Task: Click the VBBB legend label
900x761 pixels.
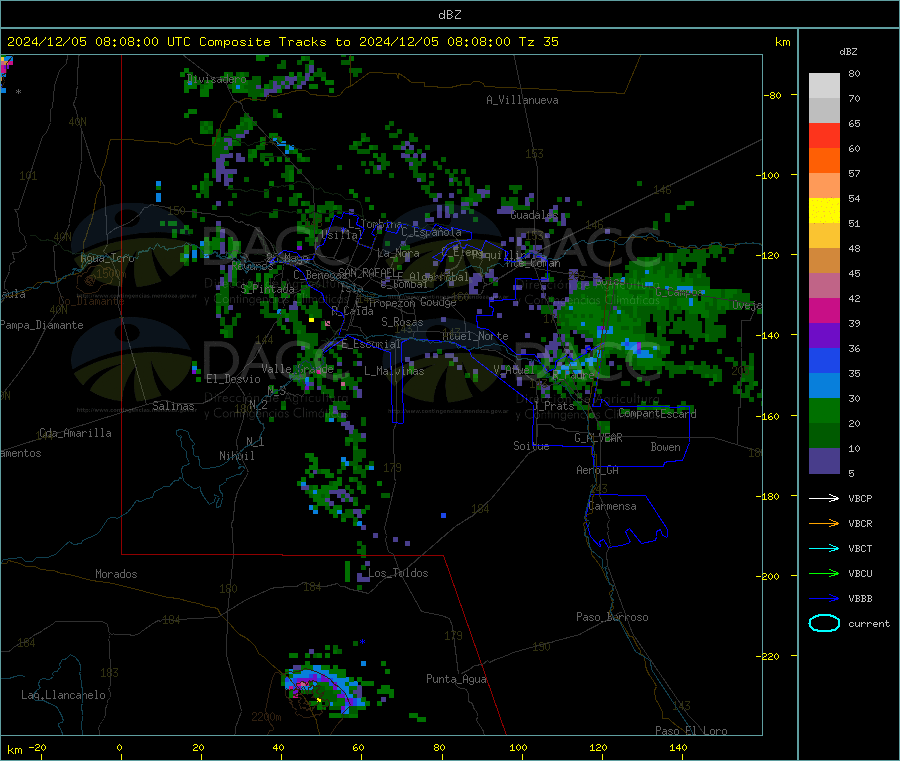Action: click(860, 599)
